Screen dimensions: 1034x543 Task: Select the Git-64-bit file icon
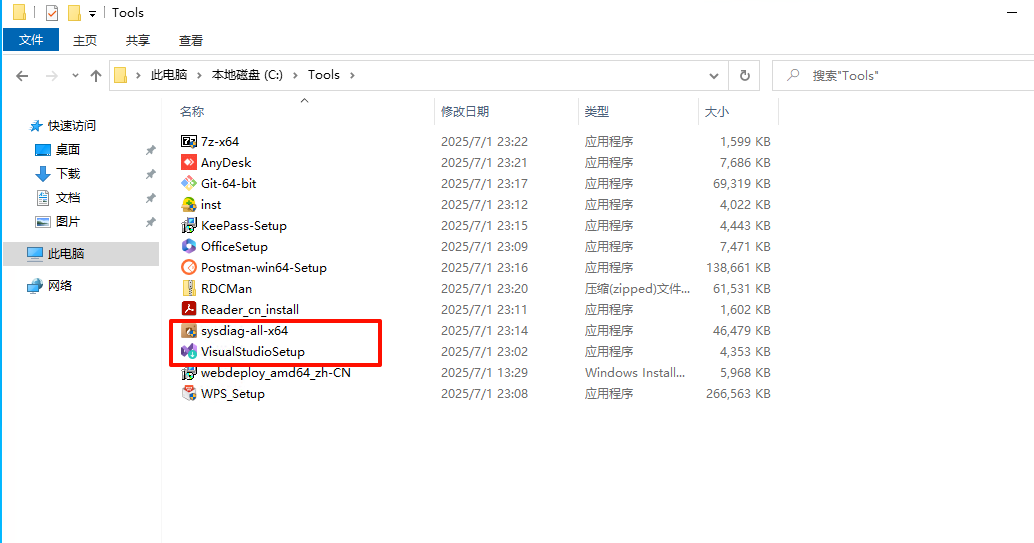pyautogui.click(x=189, y=183)
